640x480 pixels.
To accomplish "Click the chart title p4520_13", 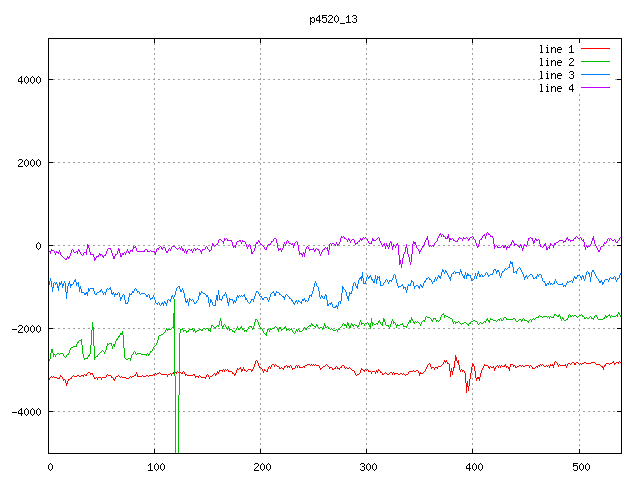I will click(x=333, y=19).
